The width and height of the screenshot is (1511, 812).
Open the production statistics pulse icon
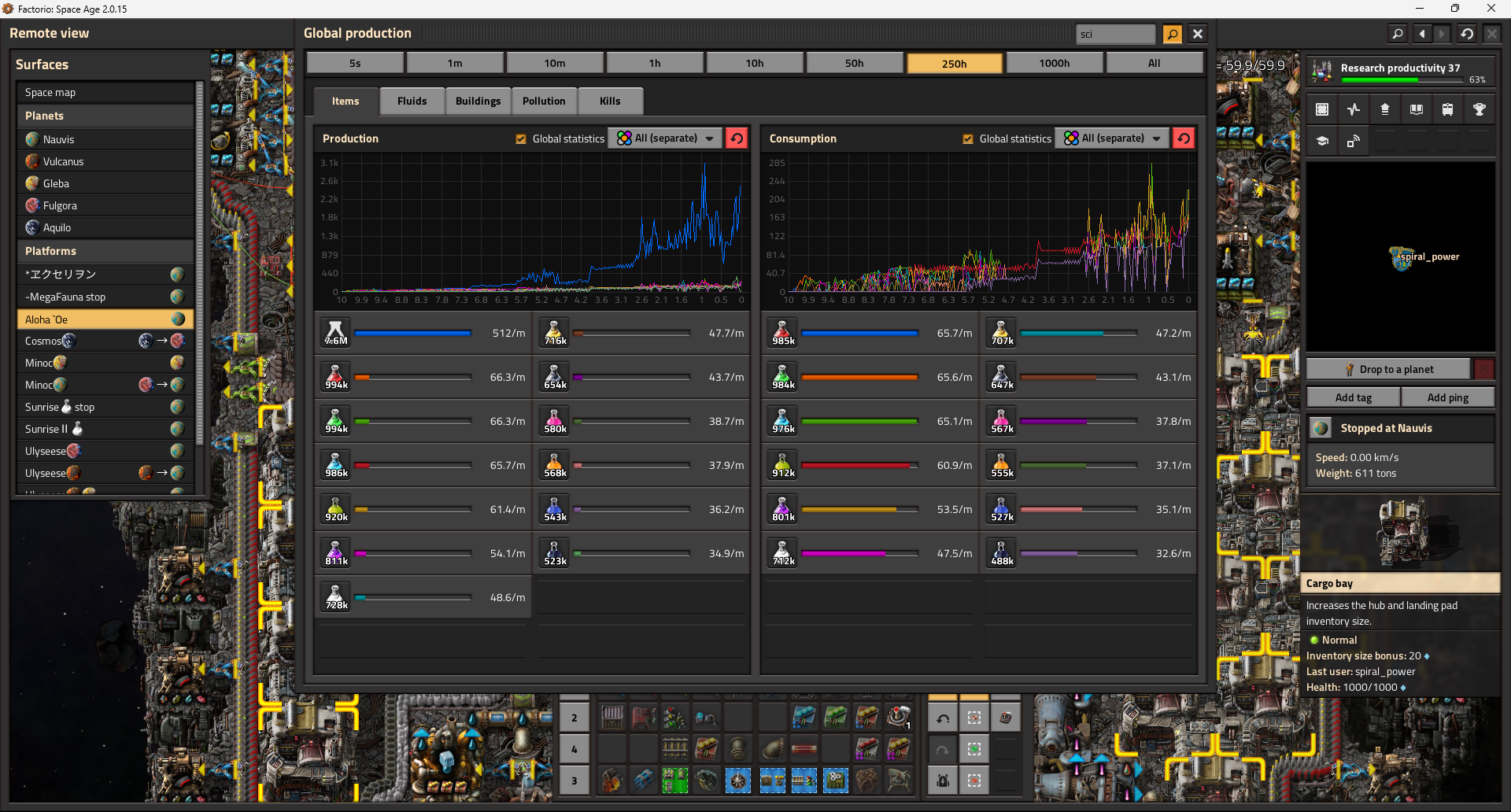click(x=1353, y=110)
